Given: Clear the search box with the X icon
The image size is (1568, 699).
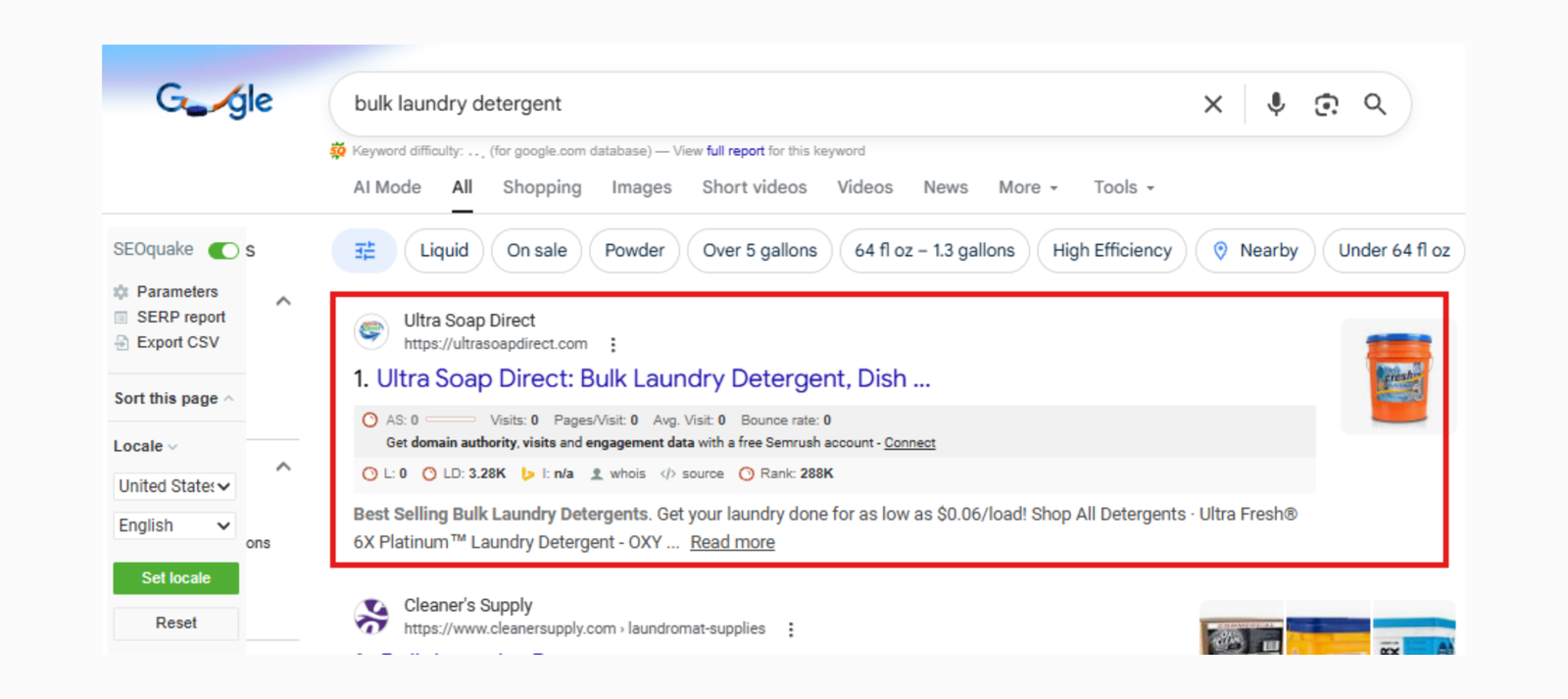Looking at the screenshot, I should [1212, 104].
